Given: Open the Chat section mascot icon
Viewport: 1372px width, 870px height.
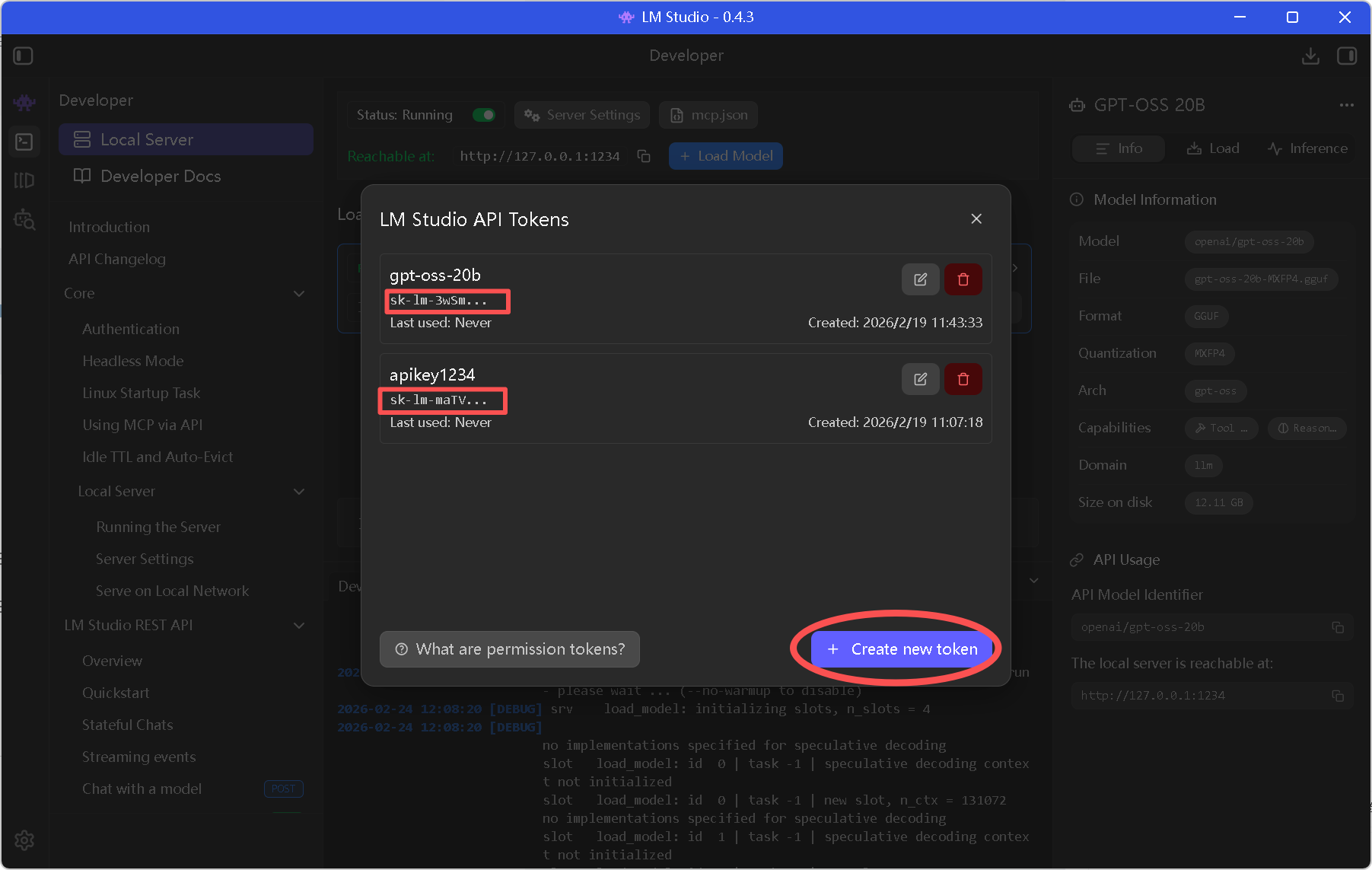Looking at the screenshot, I should tap(24, 102).
